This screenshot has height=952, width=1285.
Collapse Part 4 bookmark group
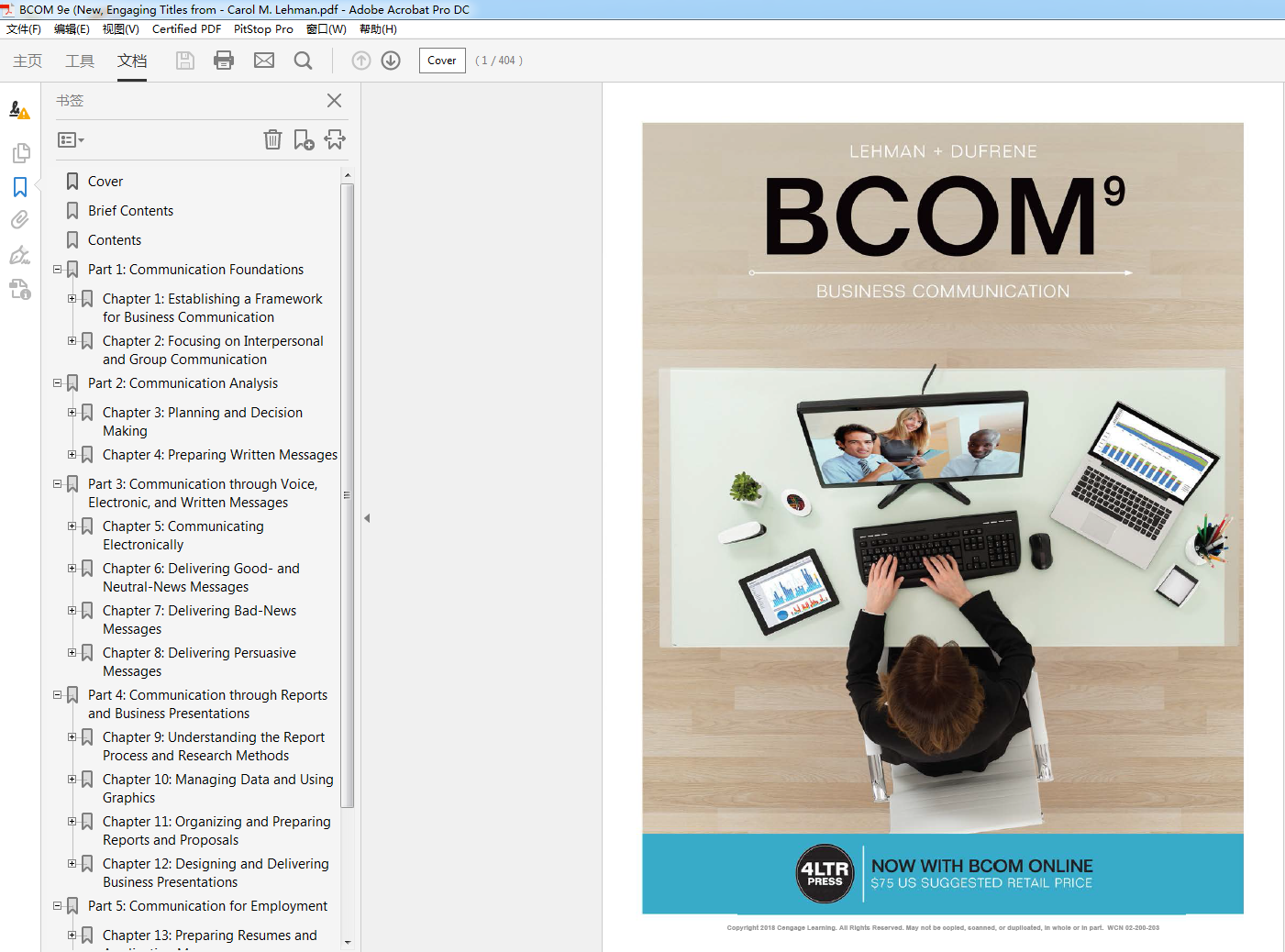coord(58,695)
